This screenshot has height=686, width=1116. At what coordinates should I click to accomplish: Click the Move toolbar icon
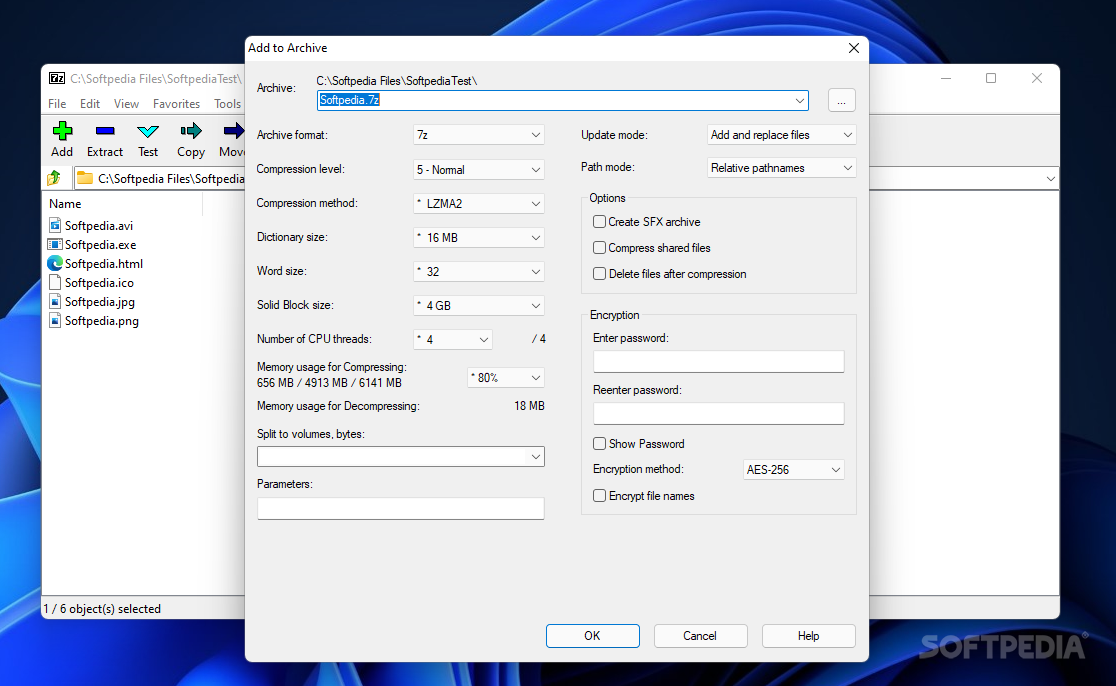[233, 131]
